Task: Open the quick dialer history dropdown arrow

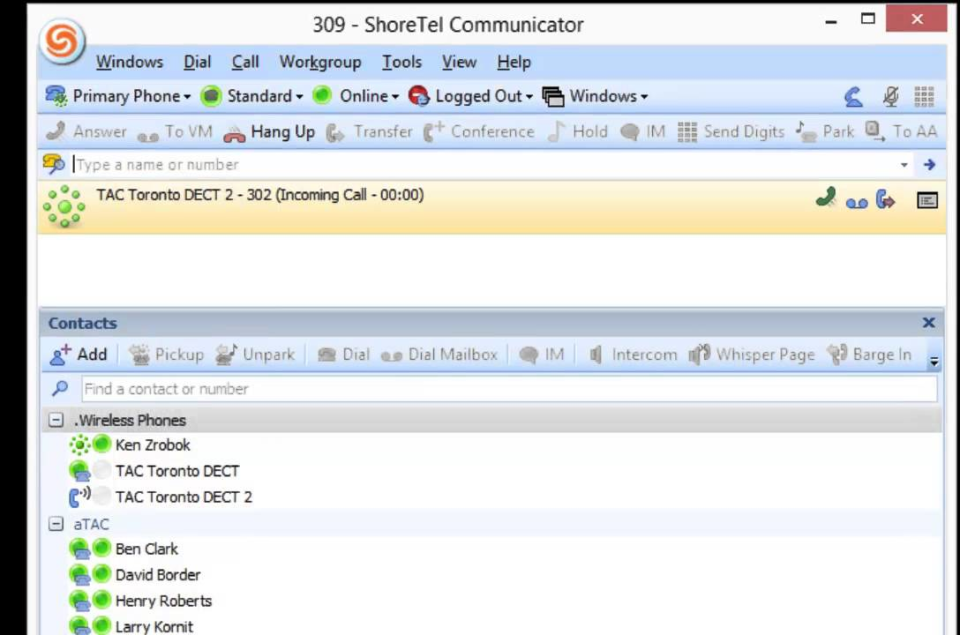Action: tap(904, 165)
